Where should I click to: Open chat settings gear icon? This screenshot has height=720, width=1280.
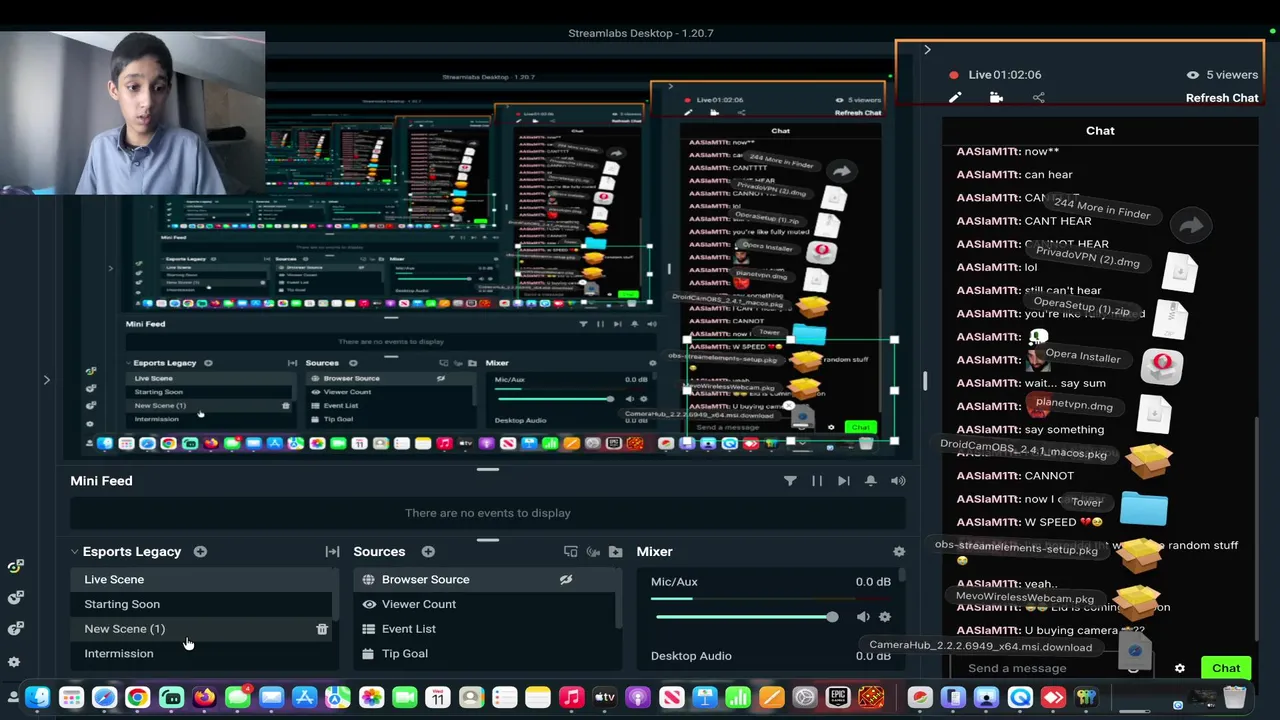coord(1180,668)
